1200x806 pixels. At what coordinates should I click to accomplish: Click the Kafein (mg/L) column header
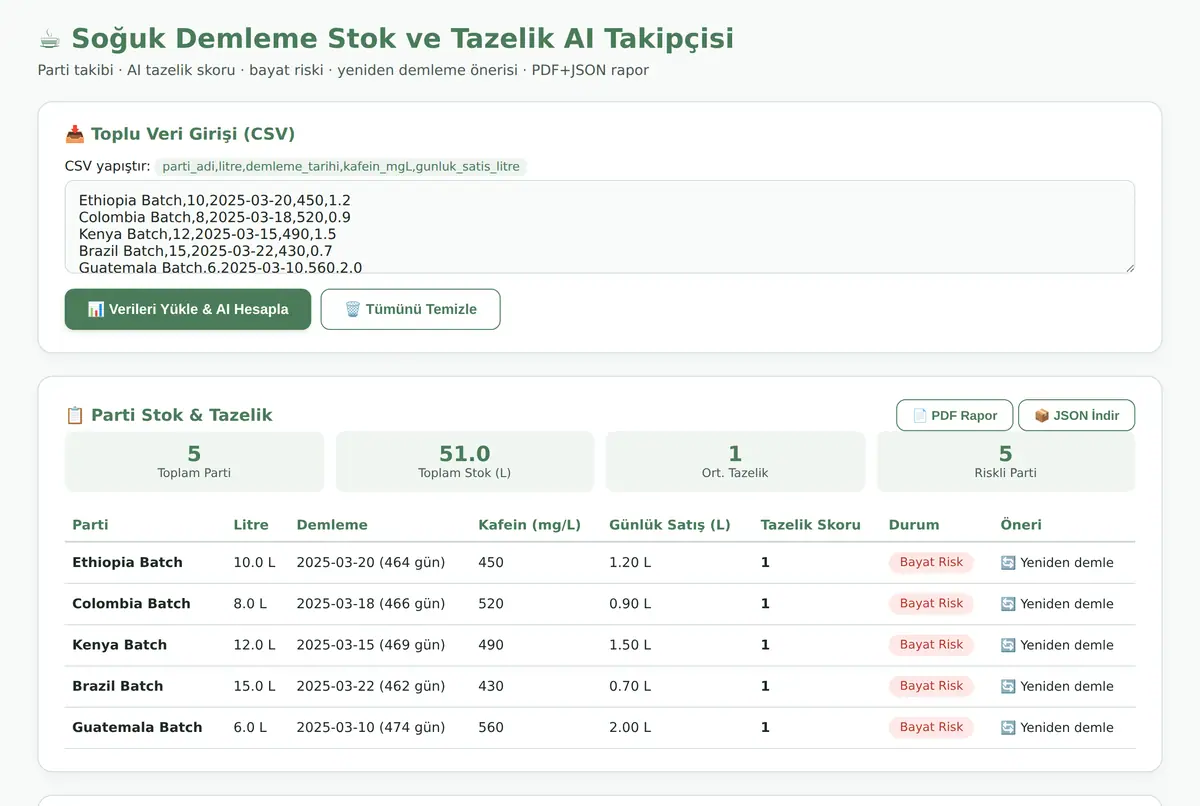(530, 525)
